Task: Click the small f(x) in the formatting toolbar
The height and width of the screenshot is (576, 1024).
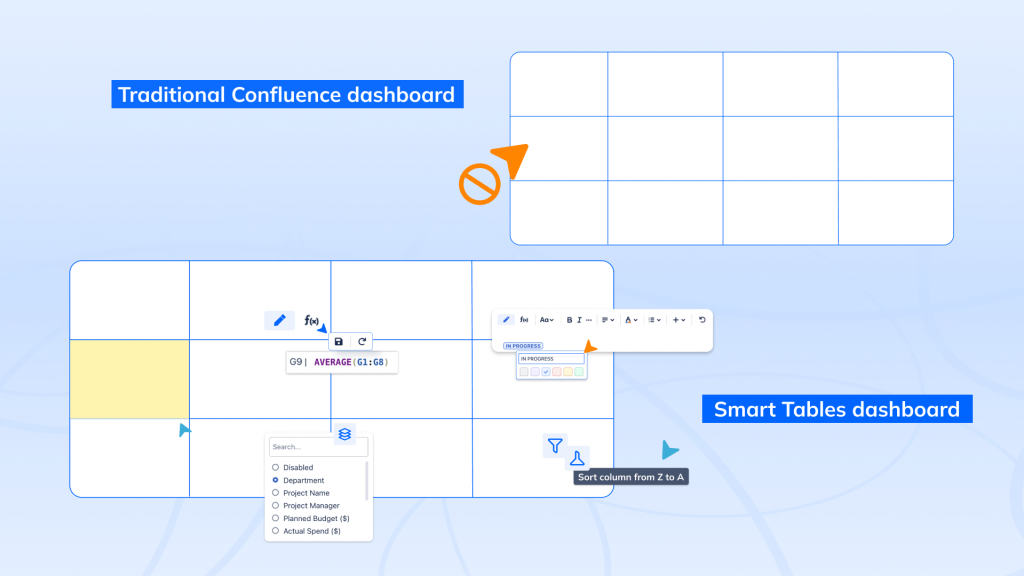Action: tap(524, 320)
